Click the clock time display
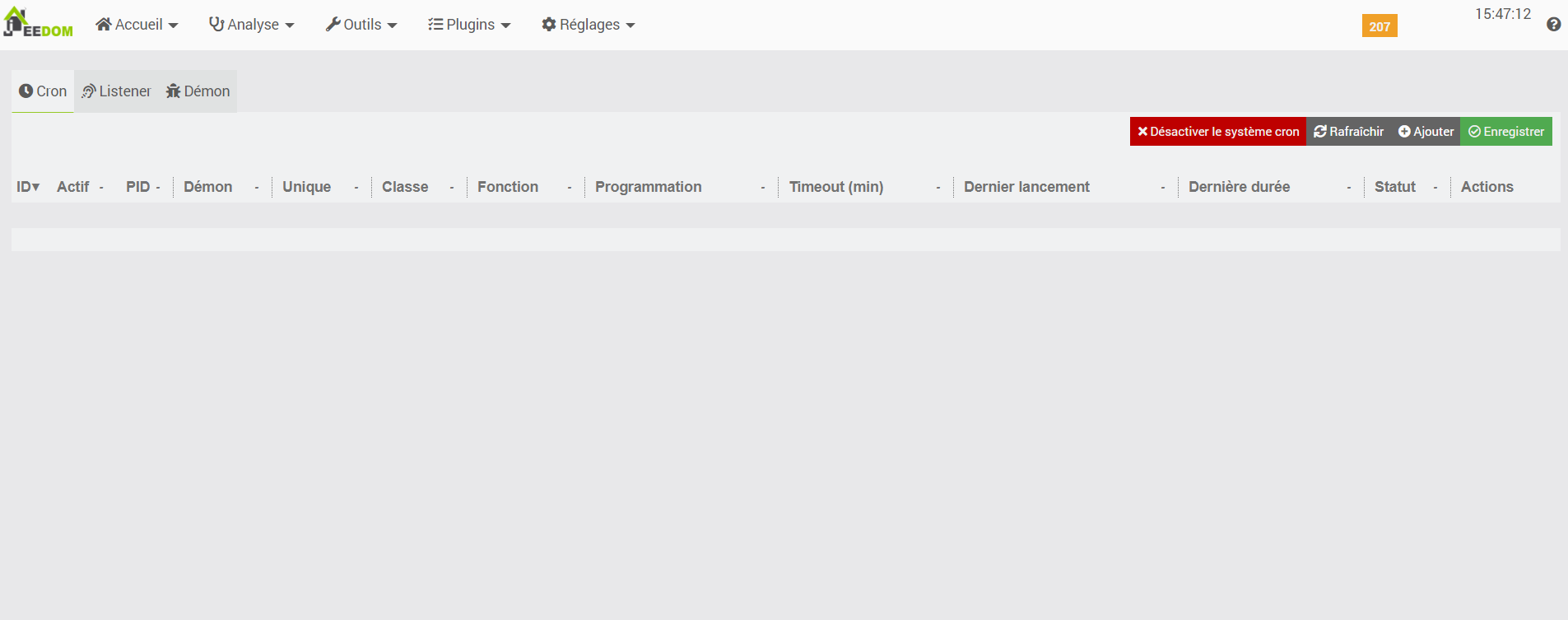Viewport: 1568px width, 620px height. tap(1502, 14)
